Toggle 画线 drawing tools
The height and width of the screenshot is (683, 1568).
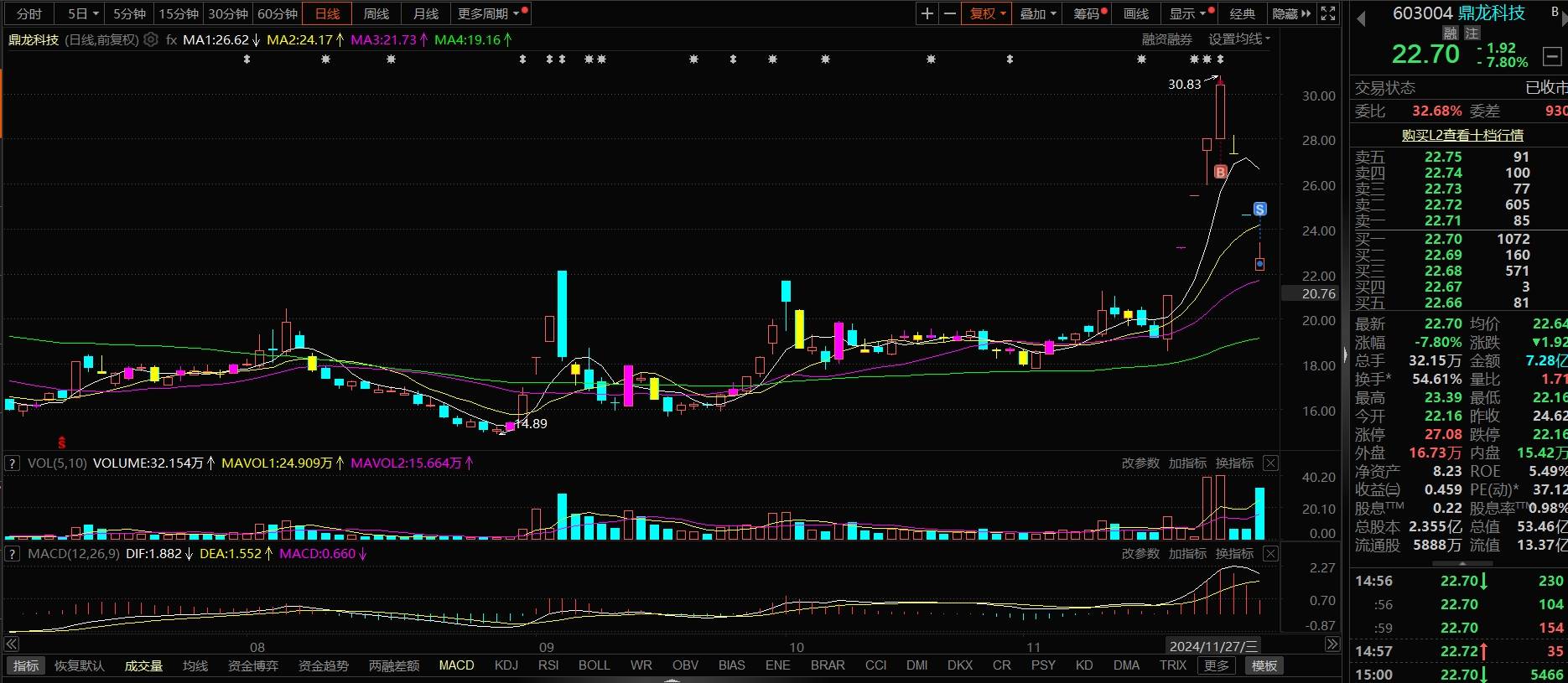tap(1136, 13)
